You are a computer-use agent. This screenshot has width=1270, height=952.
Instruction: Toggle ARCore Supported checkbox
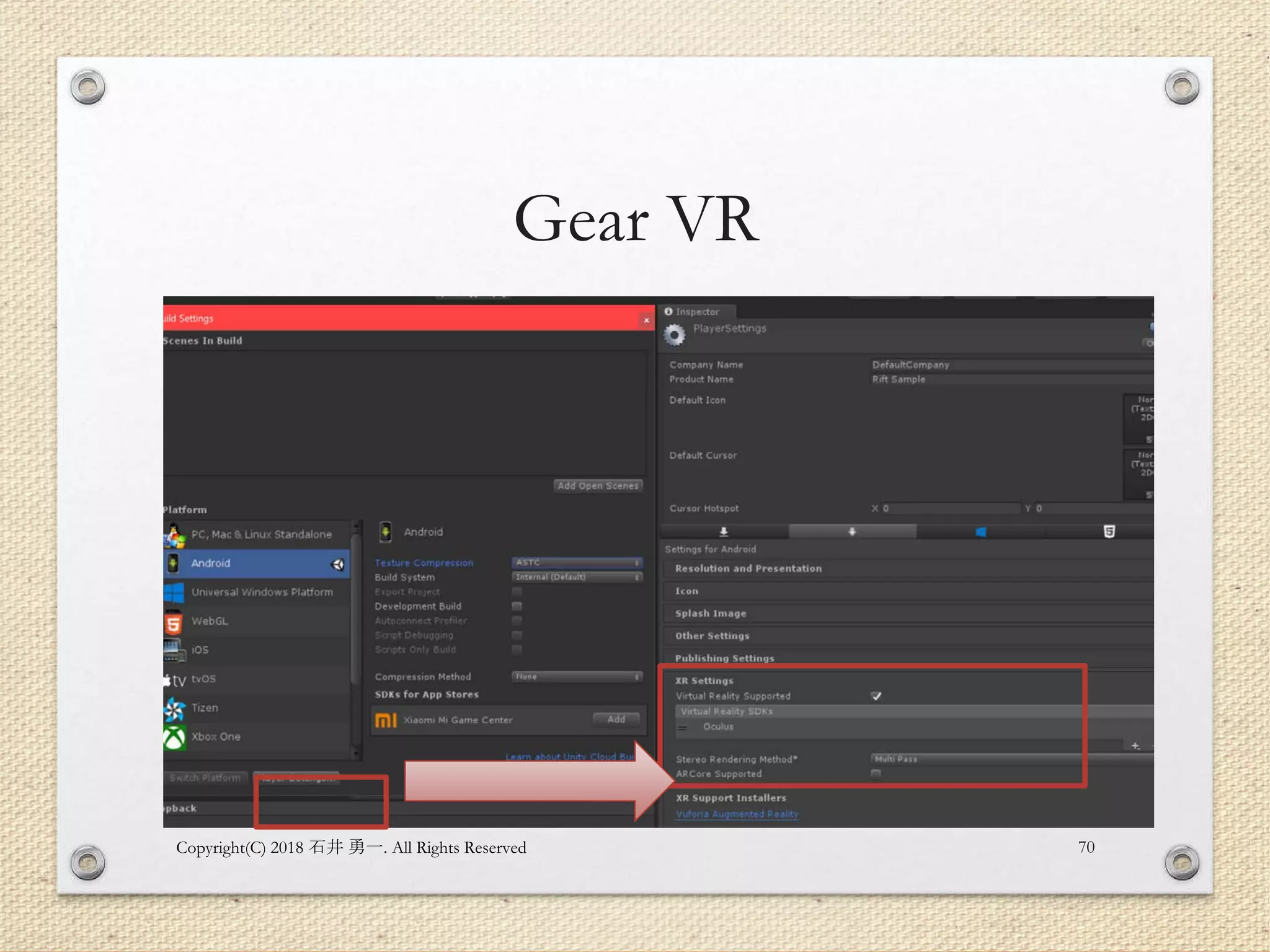point(876,773)
